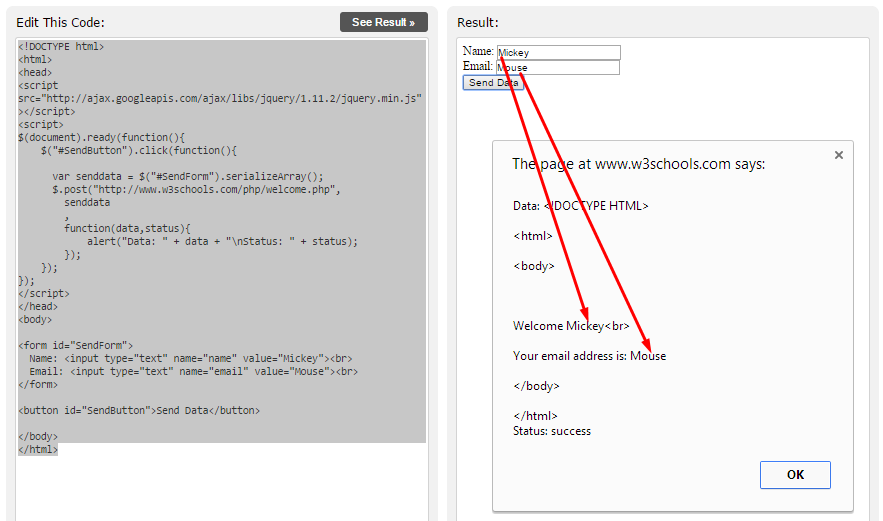Click the '<button id="SendButton">' code line
The image size is (883, 521).
pyautogui.click(x=139, y=411)
